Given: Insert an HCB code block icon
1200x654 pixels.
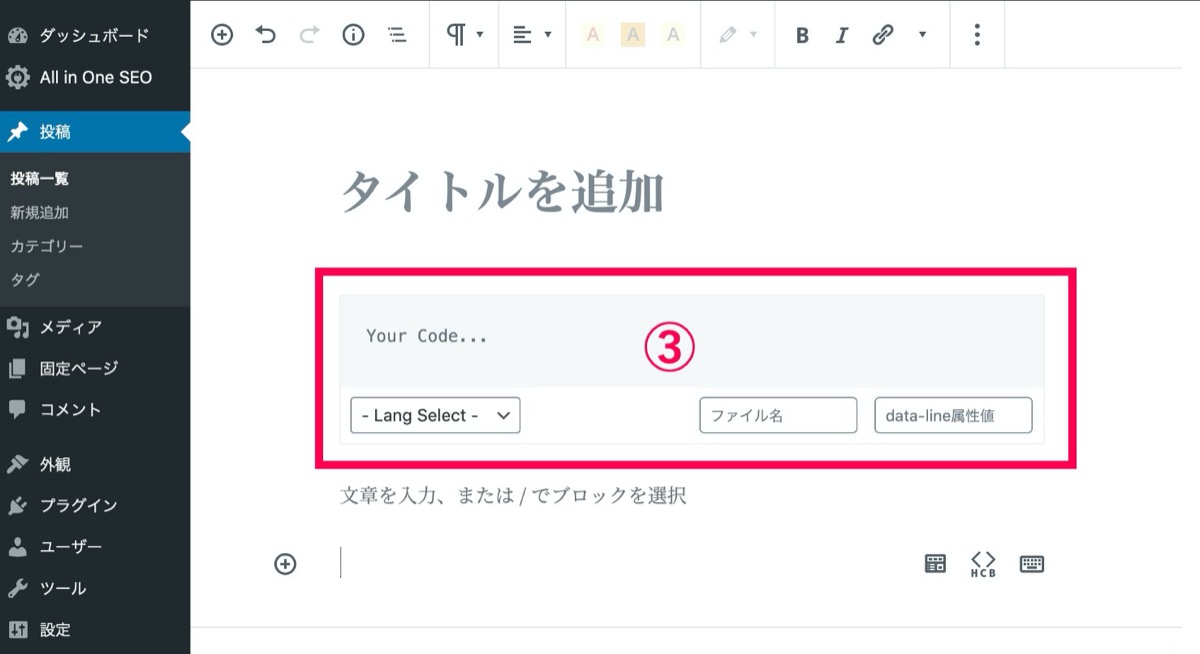Looking at the screenshot, I should (983, 564).
